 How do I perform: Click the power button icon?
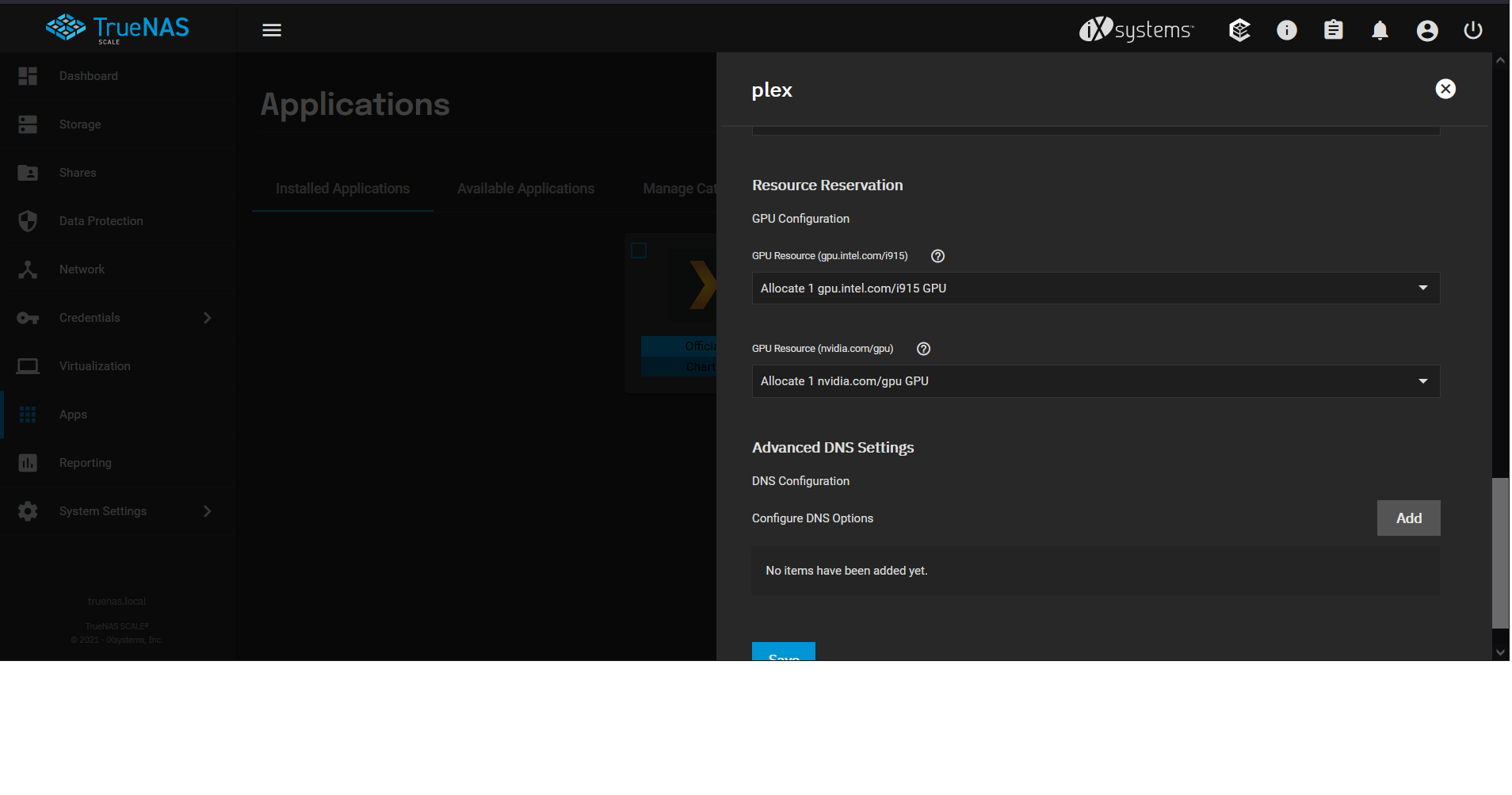[1473, 30]
